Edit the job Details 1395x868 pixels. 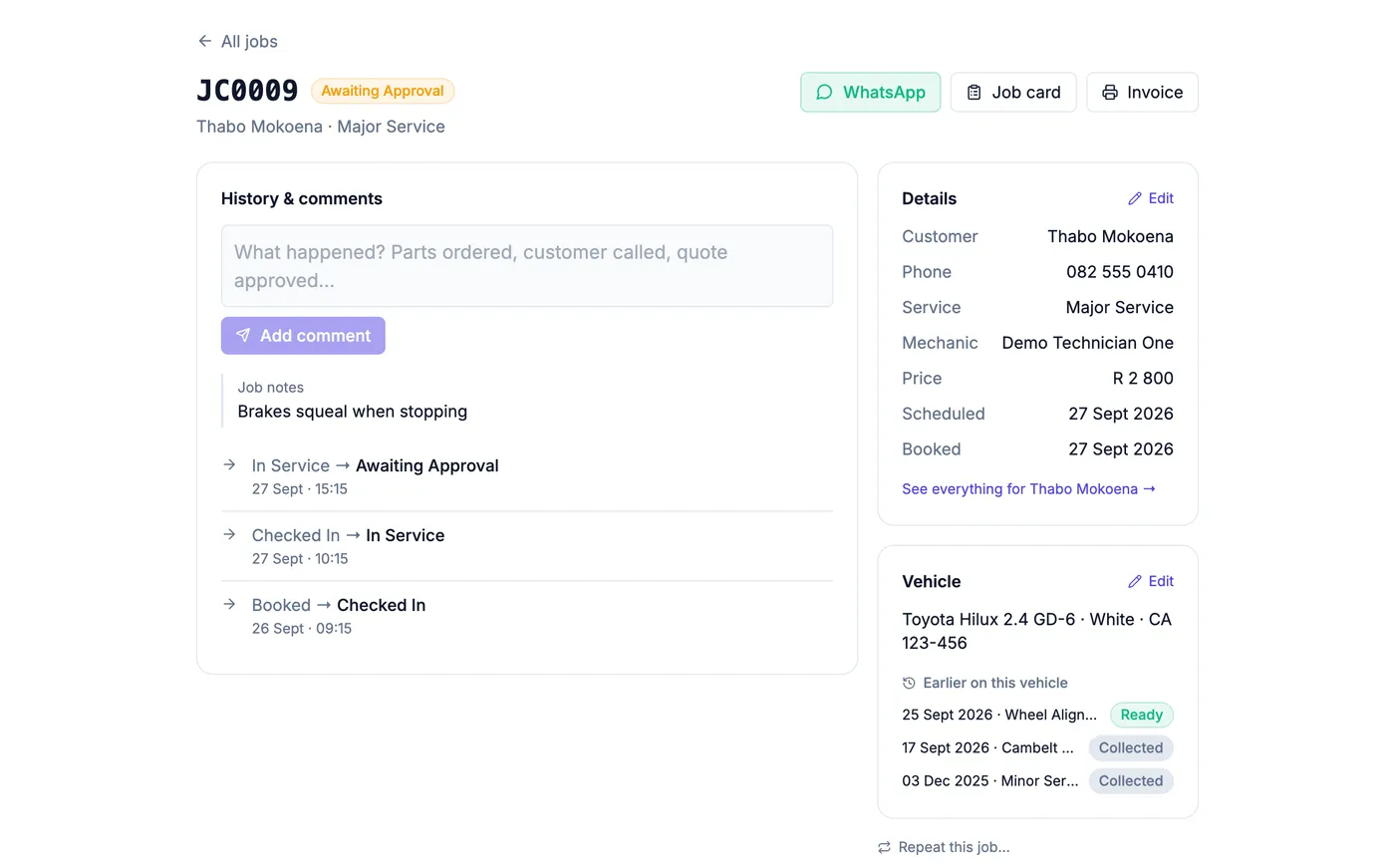tap(1151, 198)
